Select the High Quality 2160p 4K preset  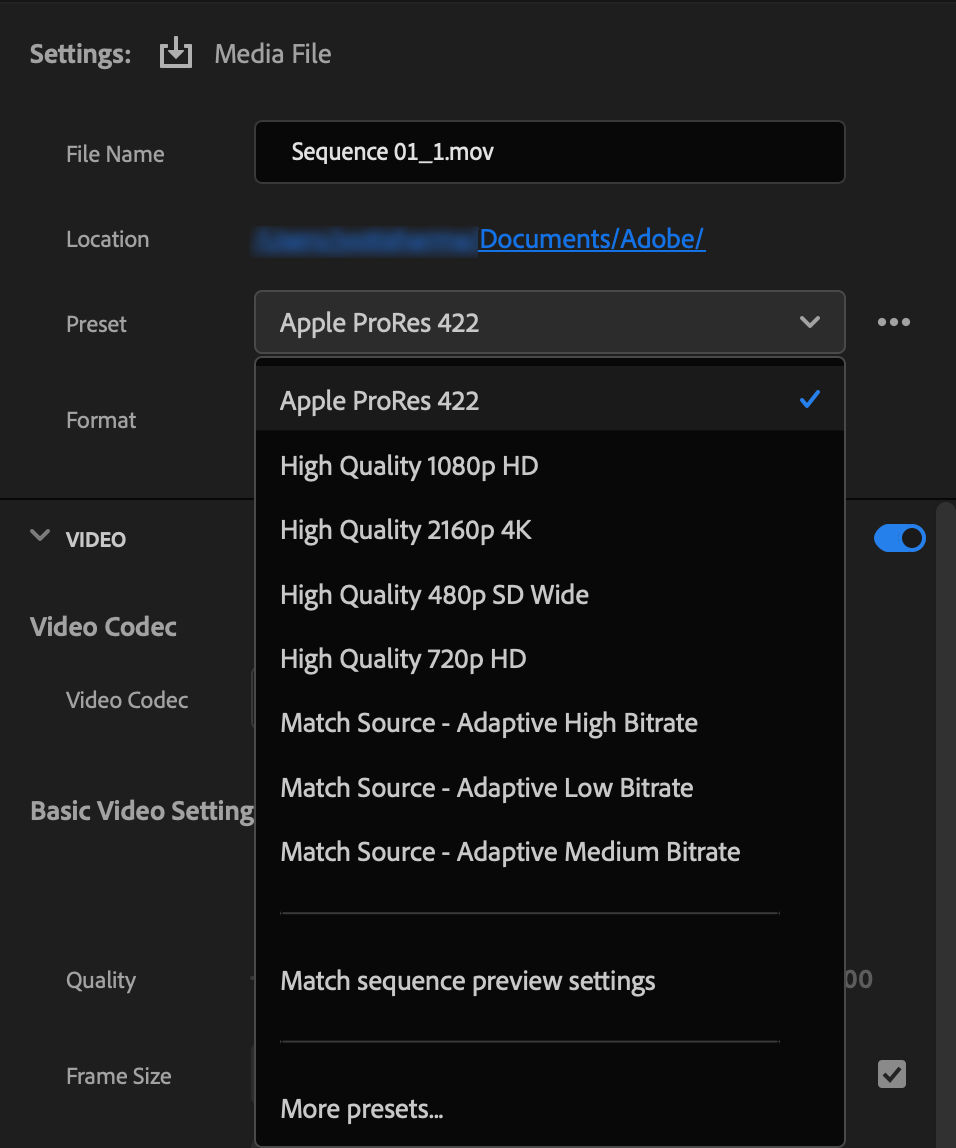405,529
